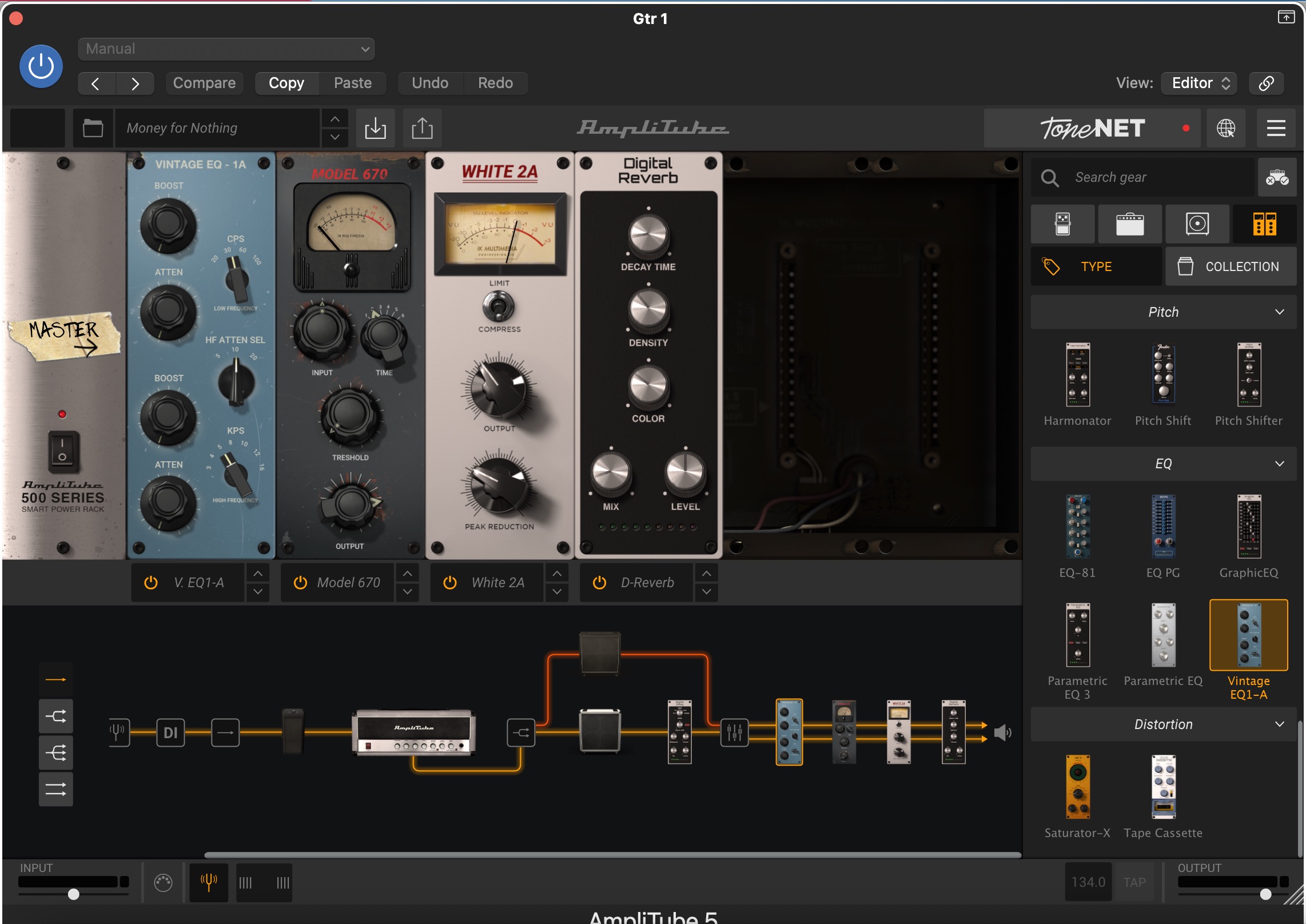1306x924 pixels.
Task: Click the ToneNET red record indicator
Action: 1186,129
